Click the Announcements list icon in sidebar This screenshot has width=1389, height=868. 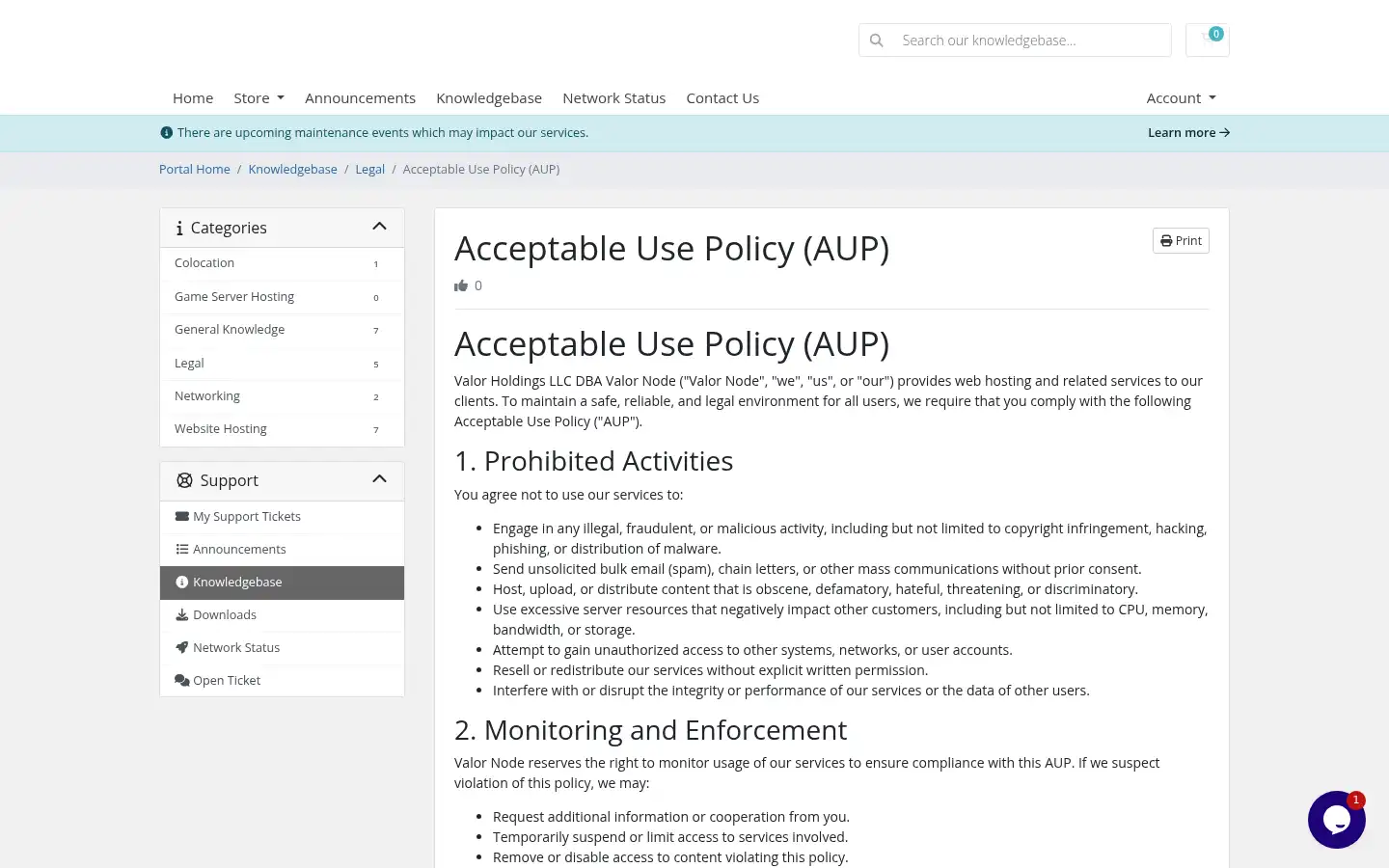click(x=181, y=550)
